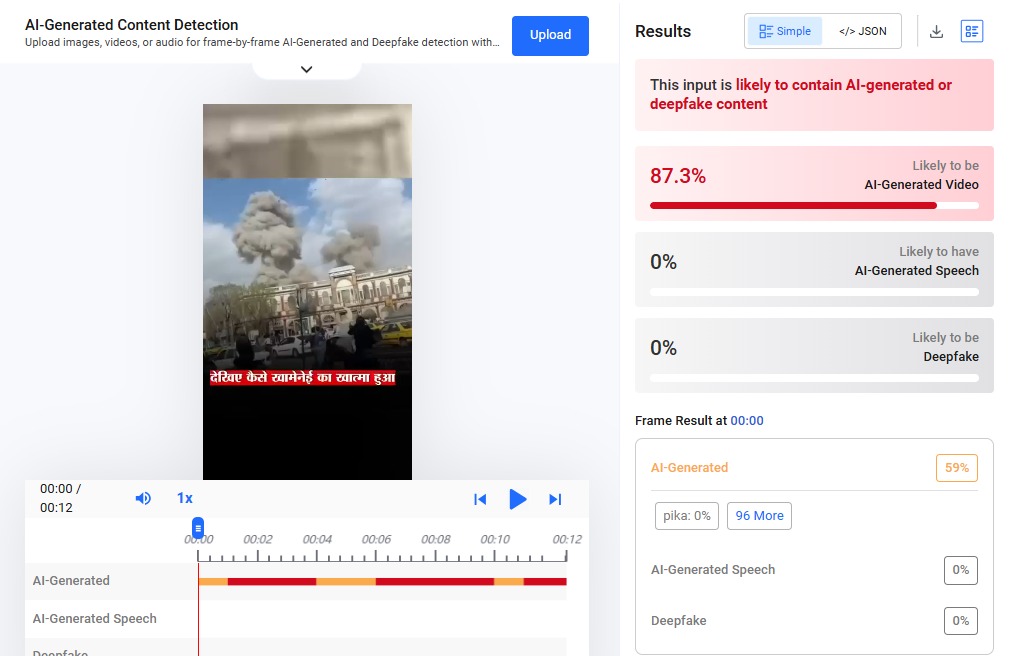This screenshot has width=1009, height=656.
Task: Switch to Simple results view
Action: point(785,31)
